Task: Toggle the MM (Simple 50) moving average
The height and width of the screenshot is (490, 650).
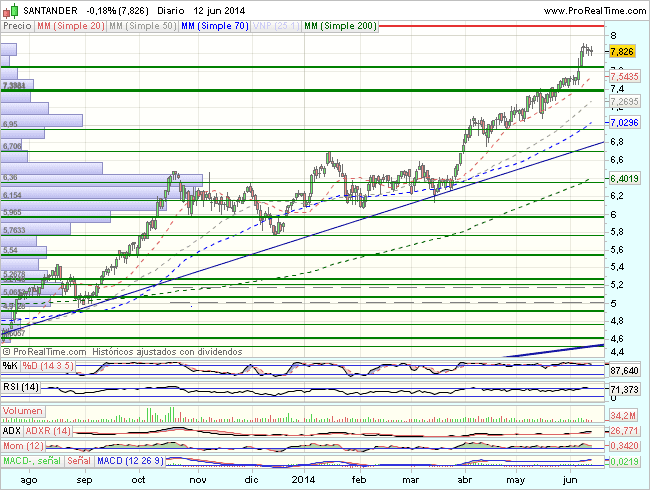Action: coord(141,25)
